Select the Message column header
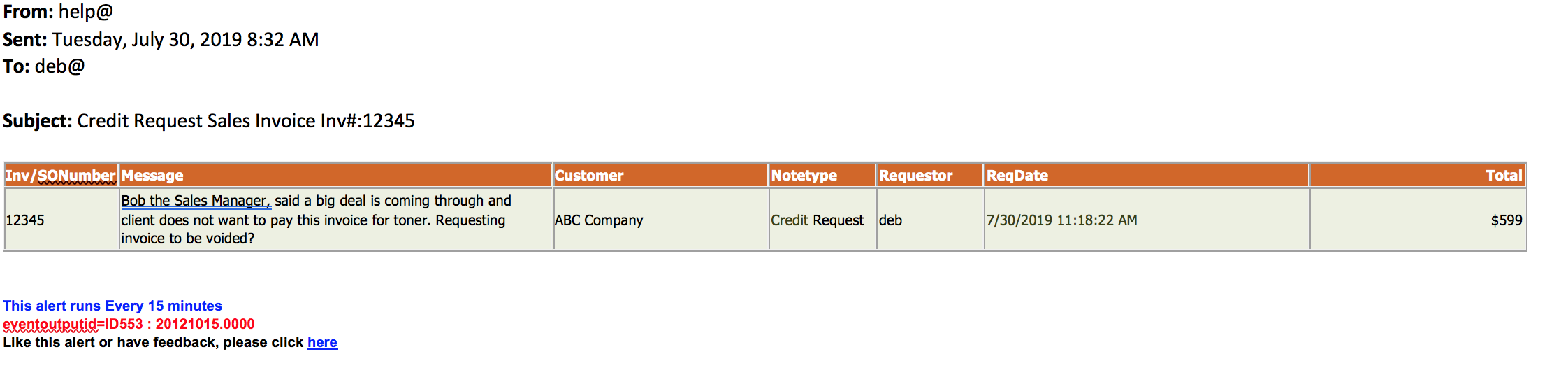 335,175
